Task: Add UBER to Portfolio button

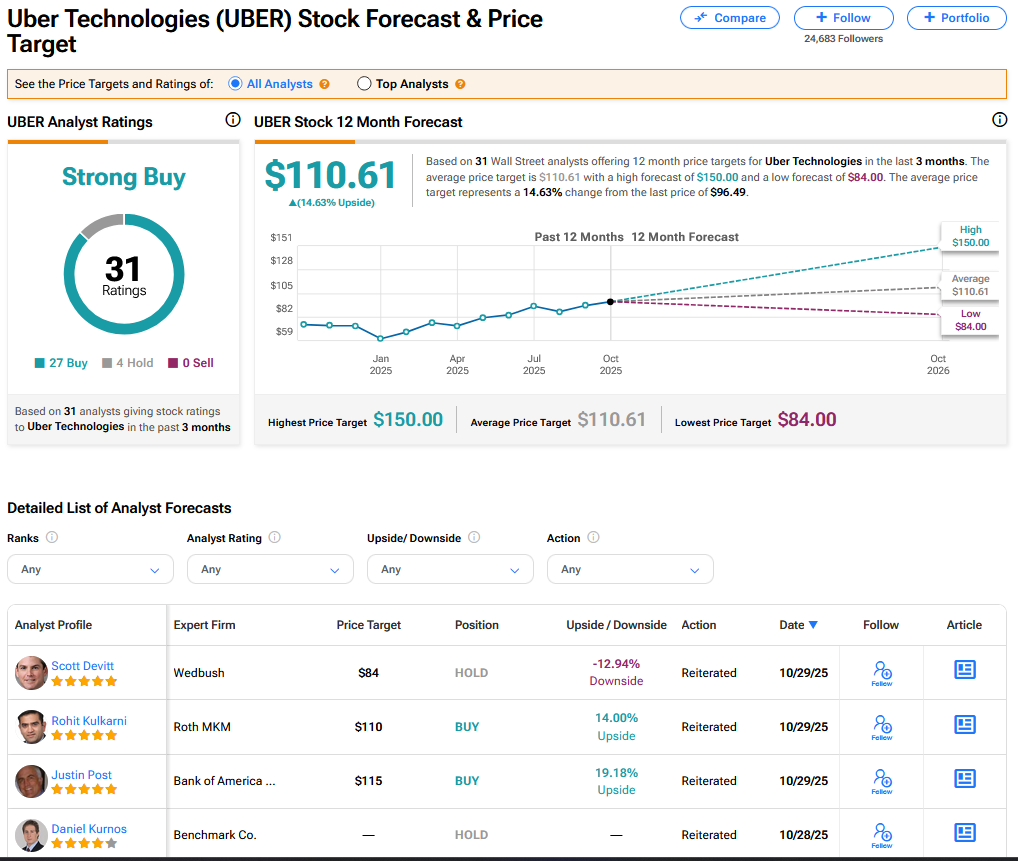Action: coord(957,18)
